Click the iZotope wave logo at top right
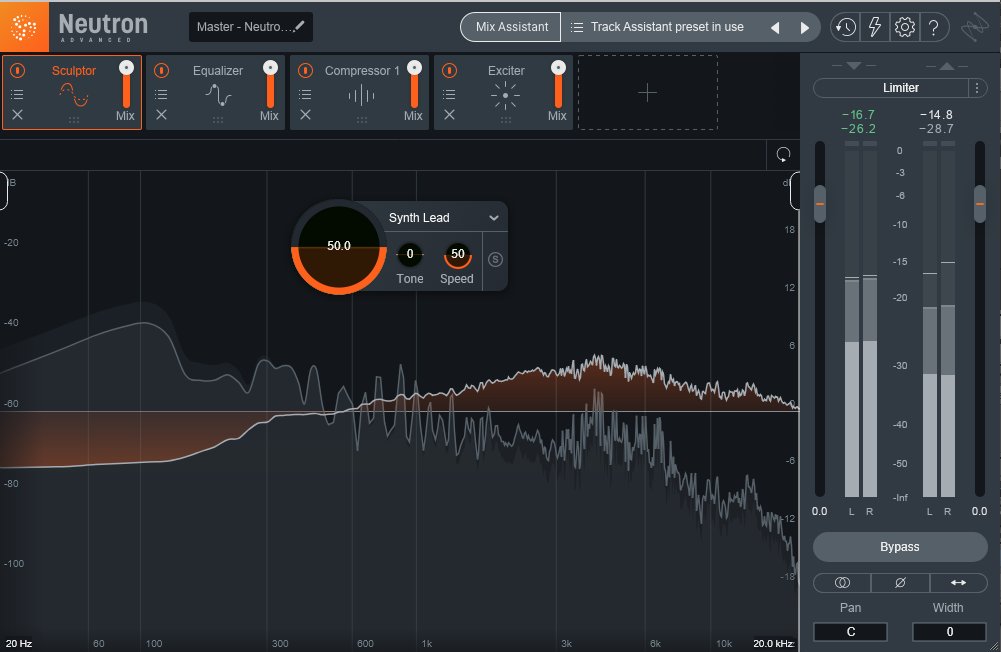 [x=975, y=28]
